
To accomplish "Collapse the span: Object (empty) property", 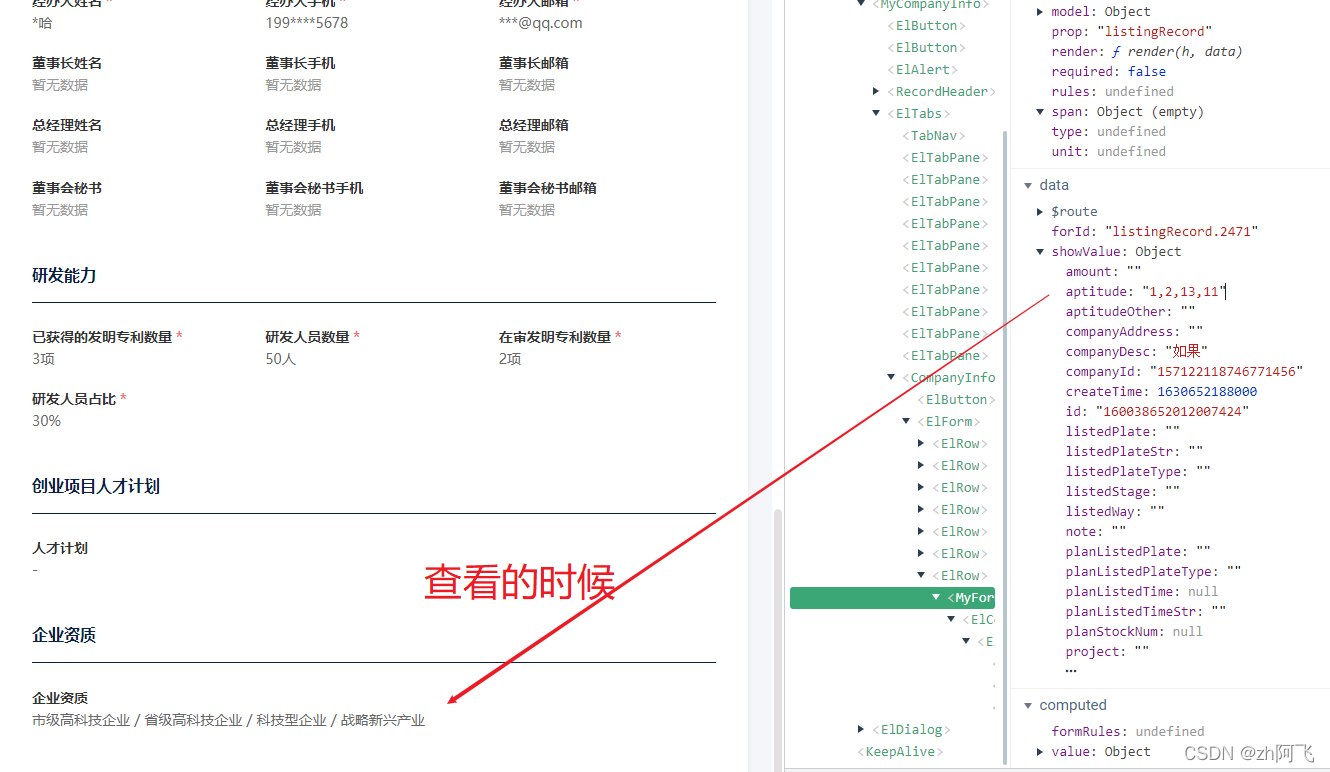I will (1041, 111).
